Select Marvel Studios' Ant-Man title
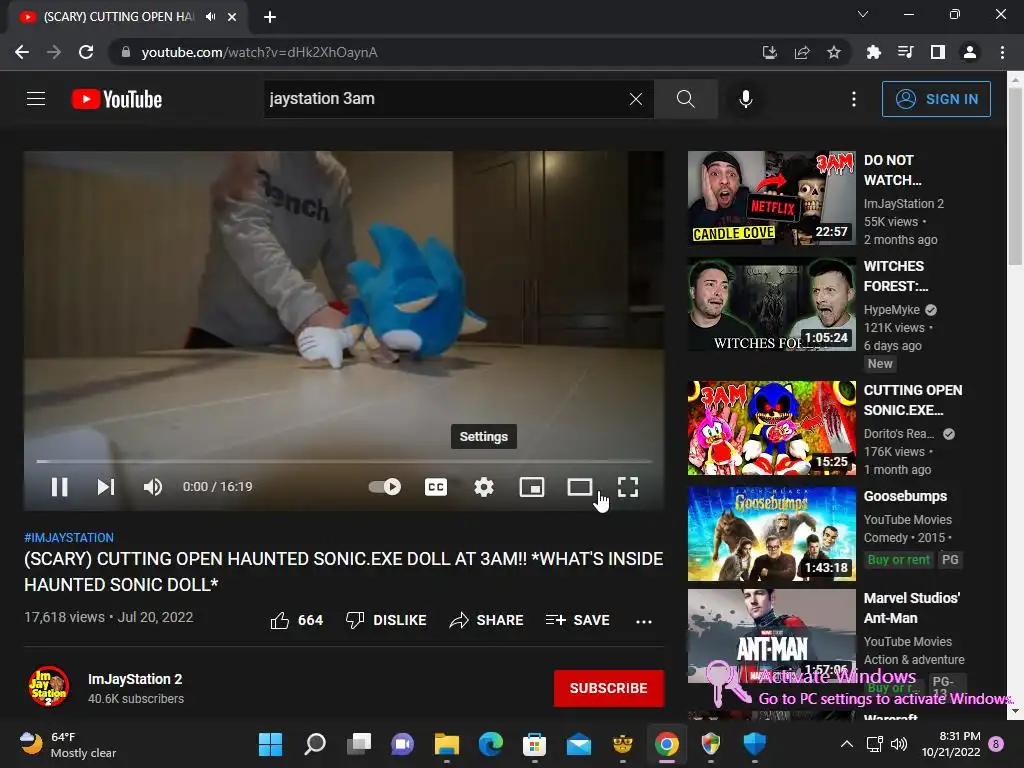This screenshot has width=1024, height=768. pyautogui.click(x=912, y=607)
